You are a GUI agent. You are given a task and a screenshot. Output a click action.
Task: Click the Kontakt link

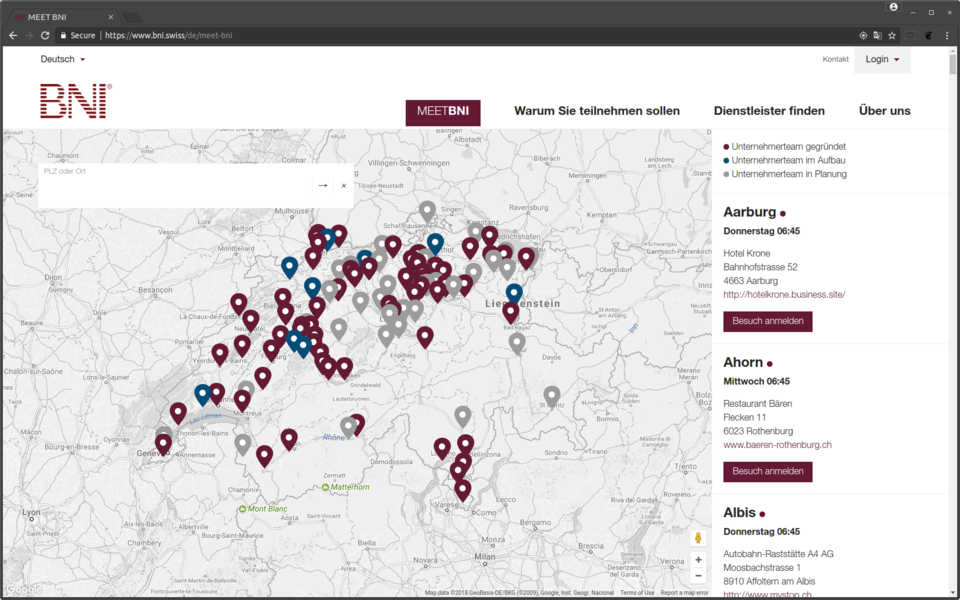(x=835, y=59)
